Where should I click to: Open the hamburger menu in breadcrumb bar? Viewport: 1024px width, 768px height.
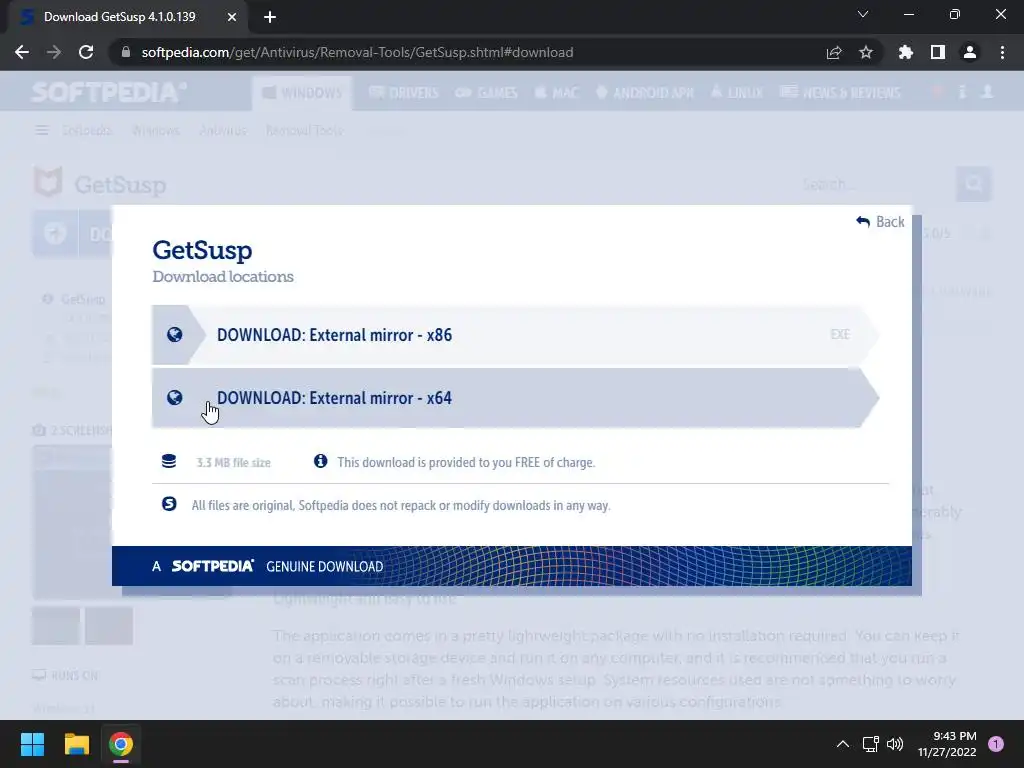42,131
